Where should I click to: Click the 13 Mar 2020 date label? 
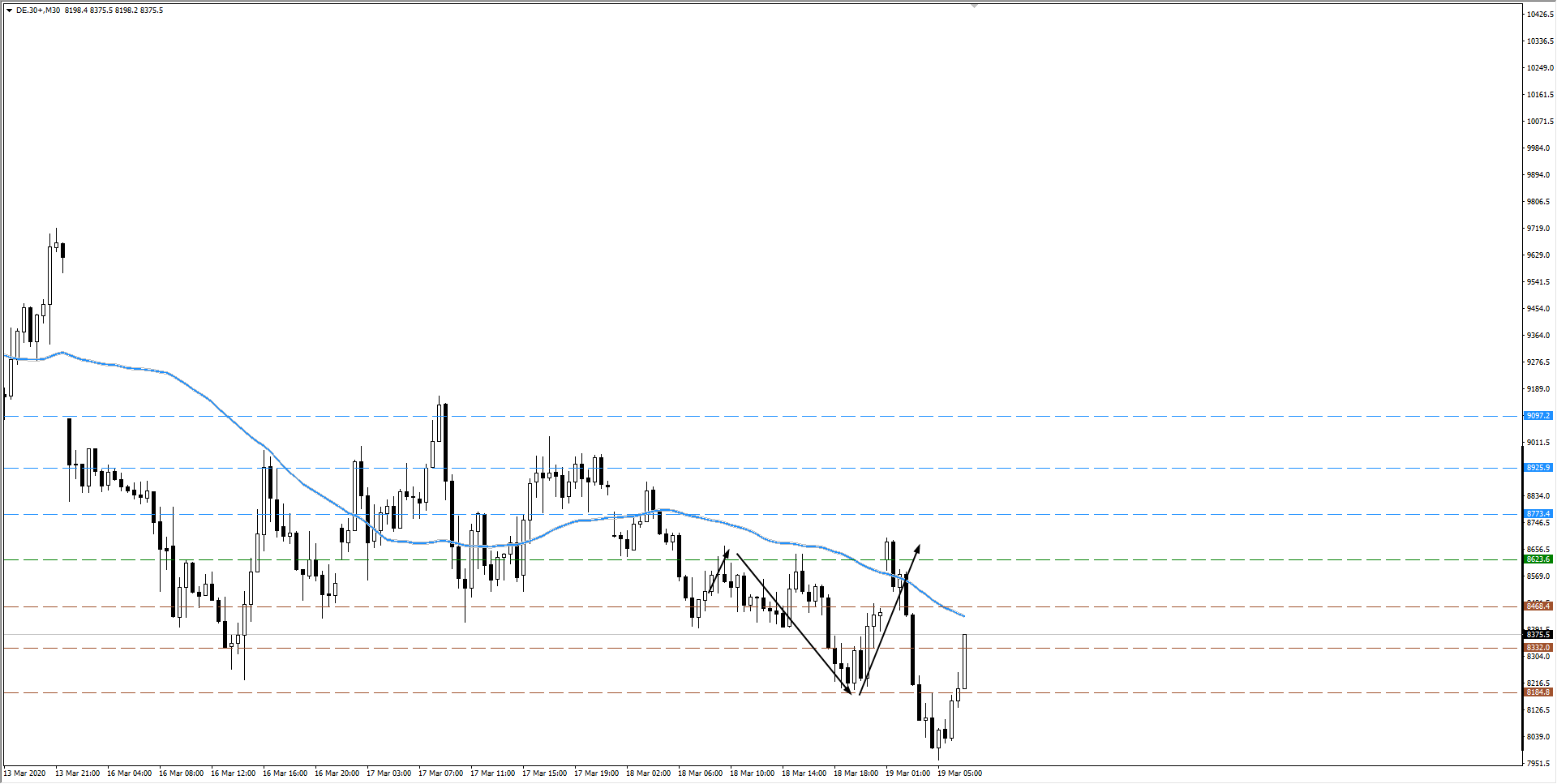25,773
